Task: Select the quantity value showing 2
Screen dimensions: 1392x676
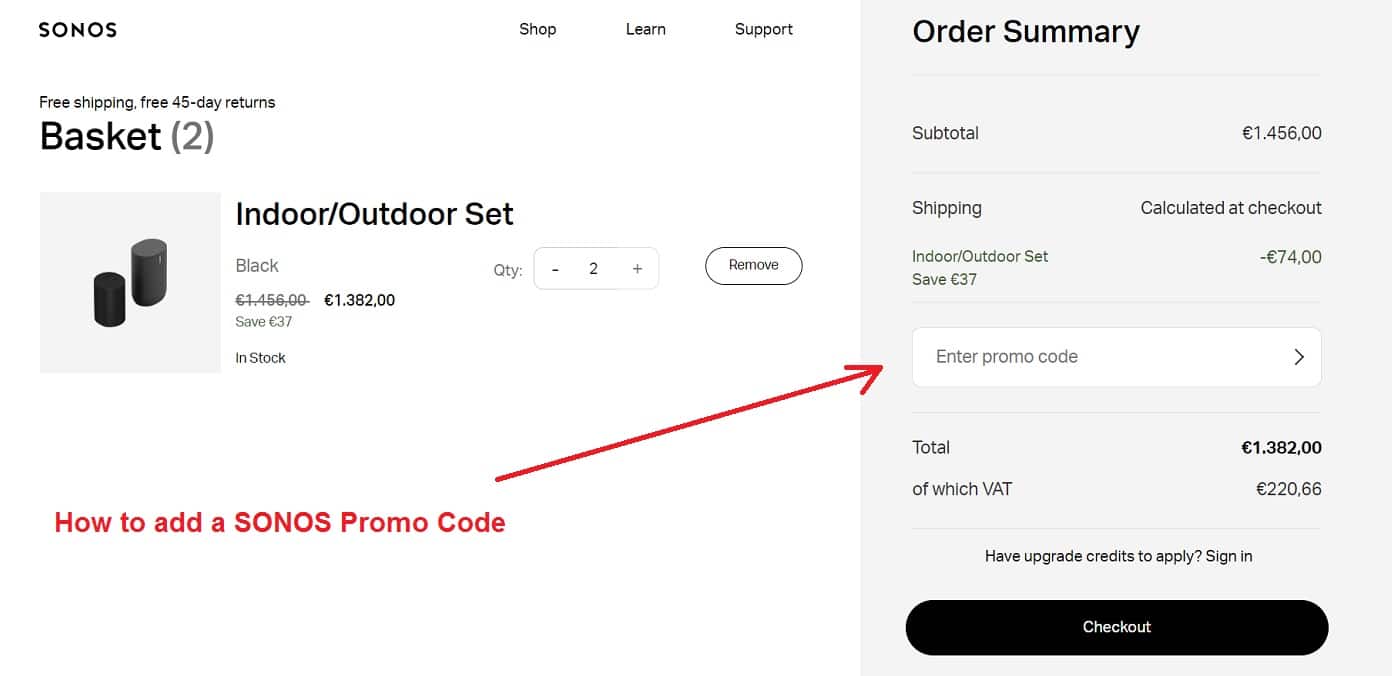Action: 593,268
